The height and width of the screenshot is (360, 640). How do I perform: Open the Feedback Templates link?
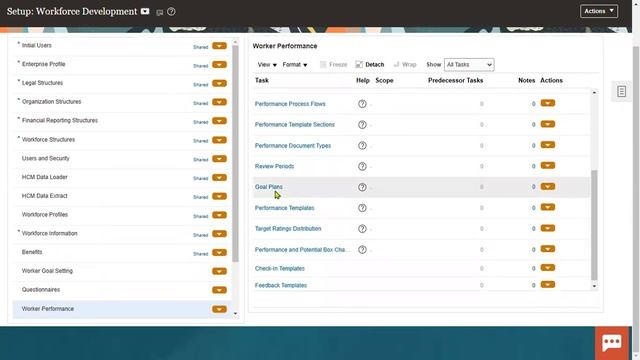click(281, 285)
